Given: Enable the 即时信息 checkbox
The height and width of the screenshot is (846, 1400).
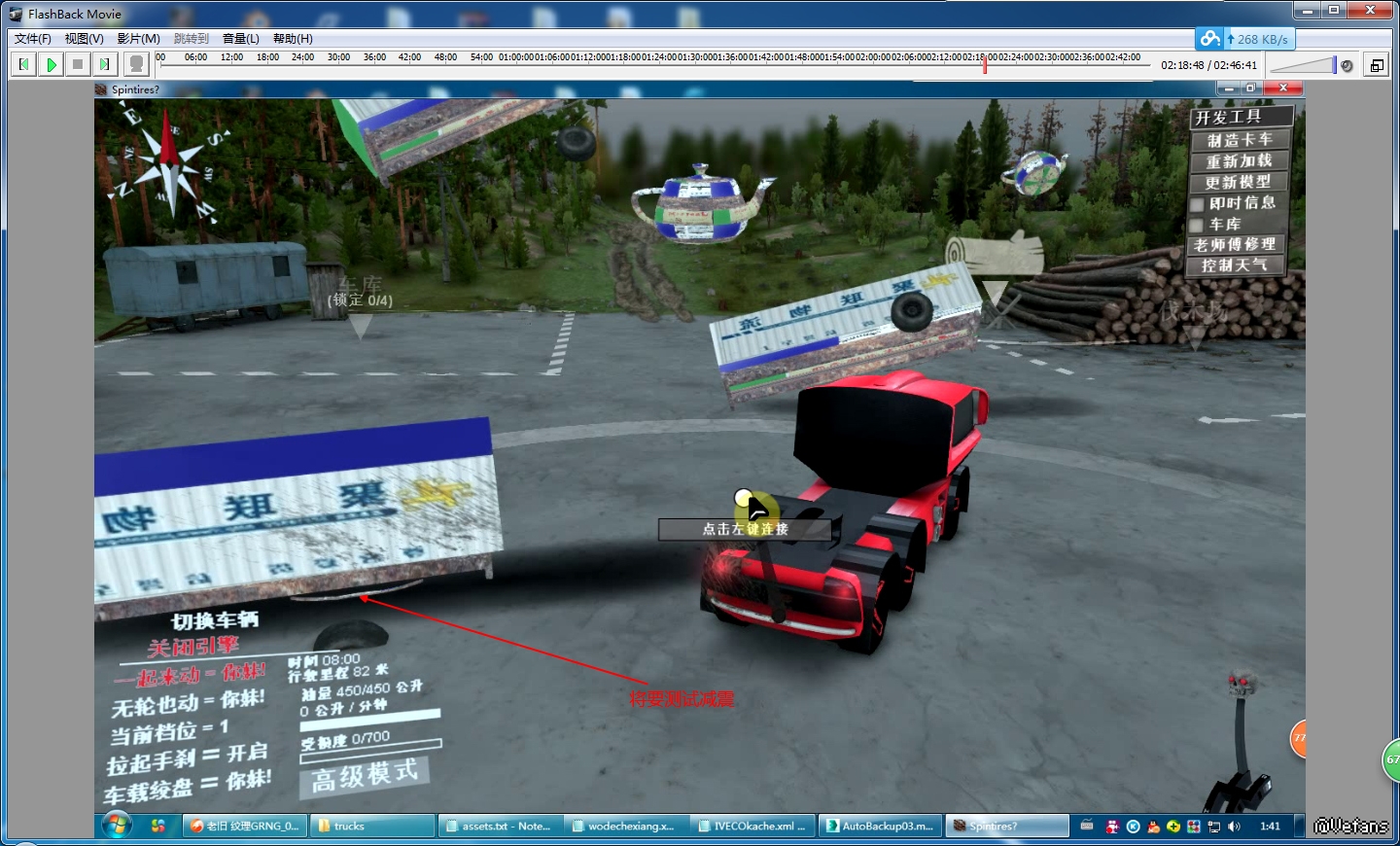Looking at the screenshot, I should (1198, 204).
